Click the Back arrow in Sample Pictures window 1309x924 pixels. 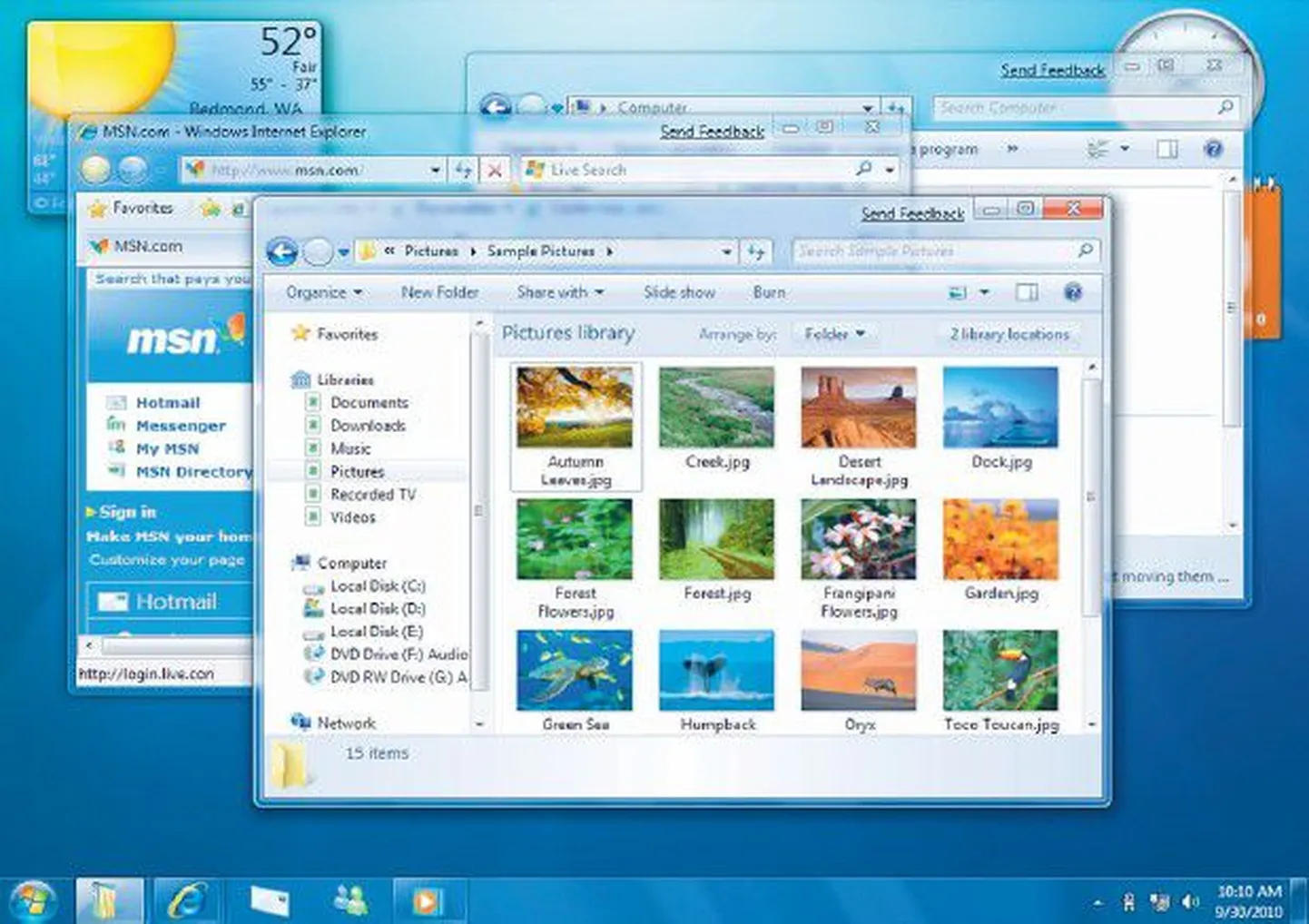tap(282, 251)
